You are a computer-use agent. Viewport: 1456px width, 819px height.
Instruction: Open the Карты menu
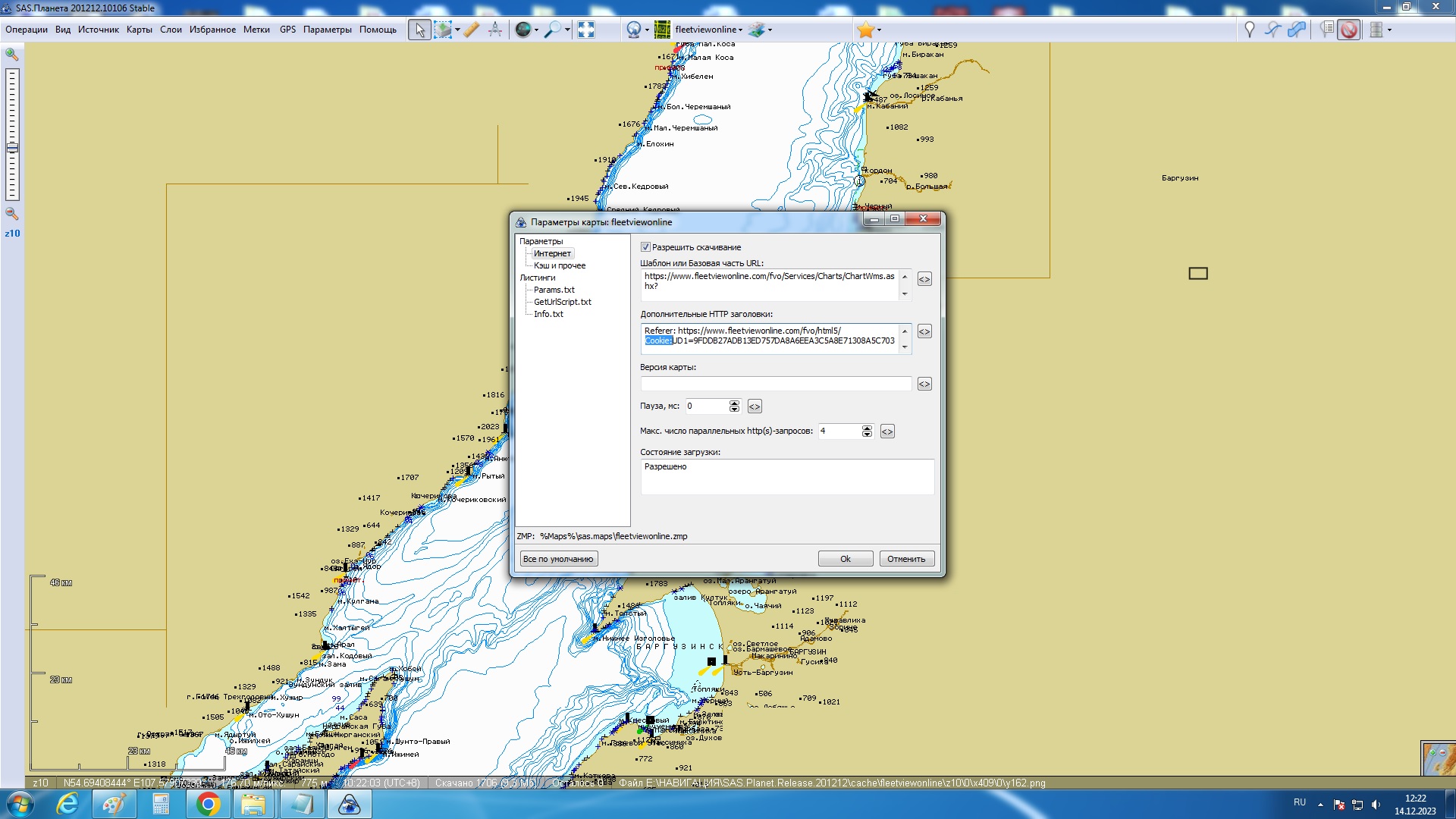point(140,30)
